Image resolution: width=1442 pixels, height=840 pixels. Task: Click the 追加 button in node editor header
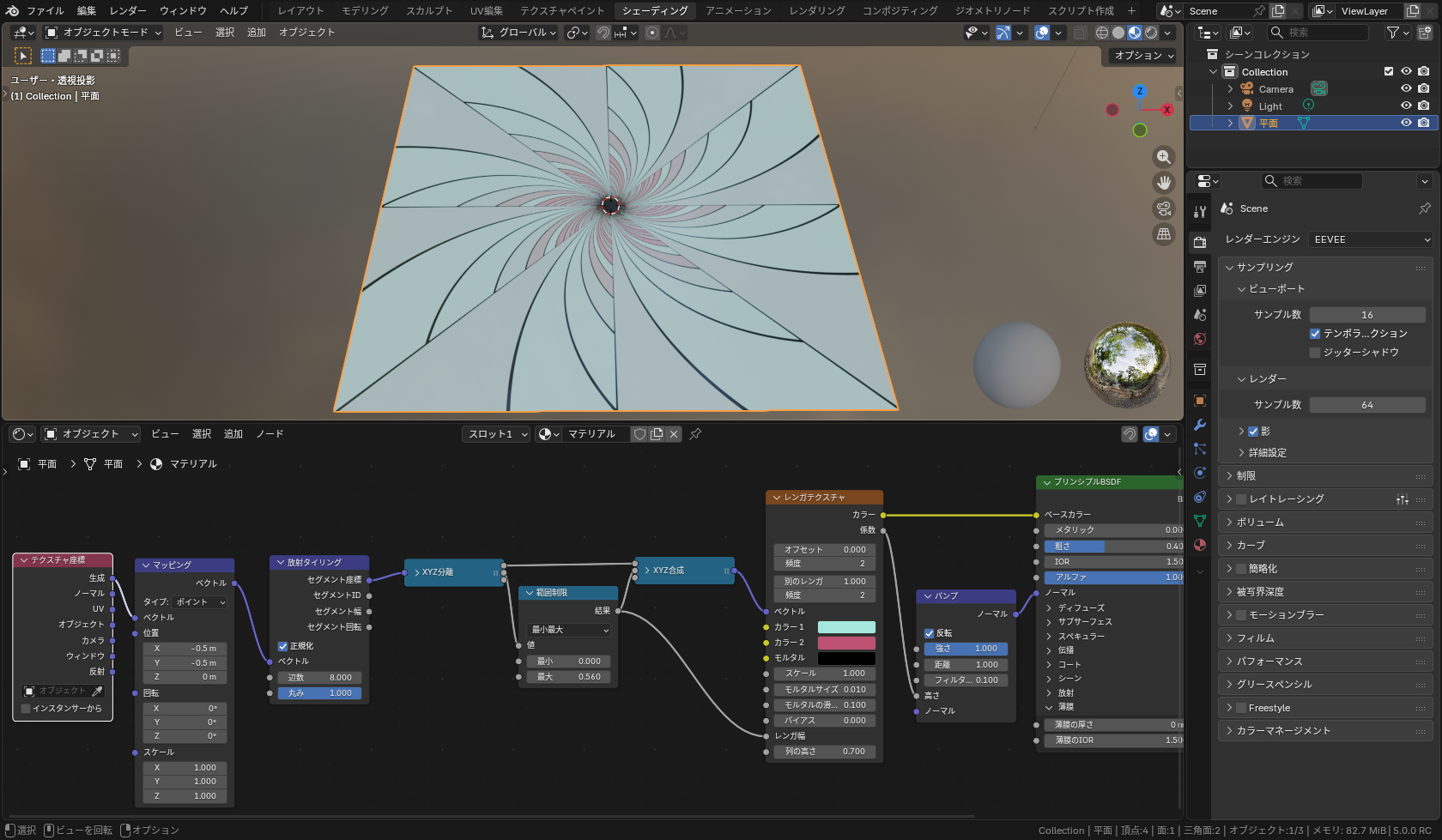coord(233,434)
